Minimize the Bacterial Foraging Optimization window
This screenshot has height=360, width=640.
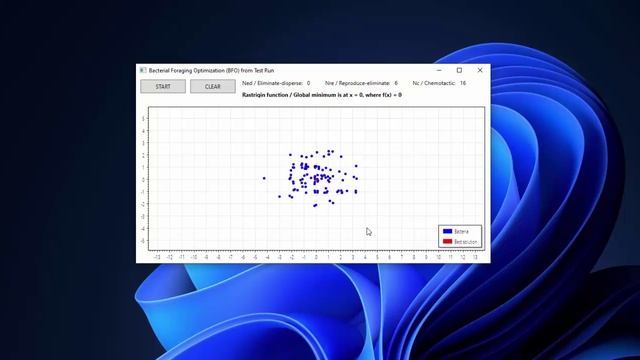click(x=439, y=70)
